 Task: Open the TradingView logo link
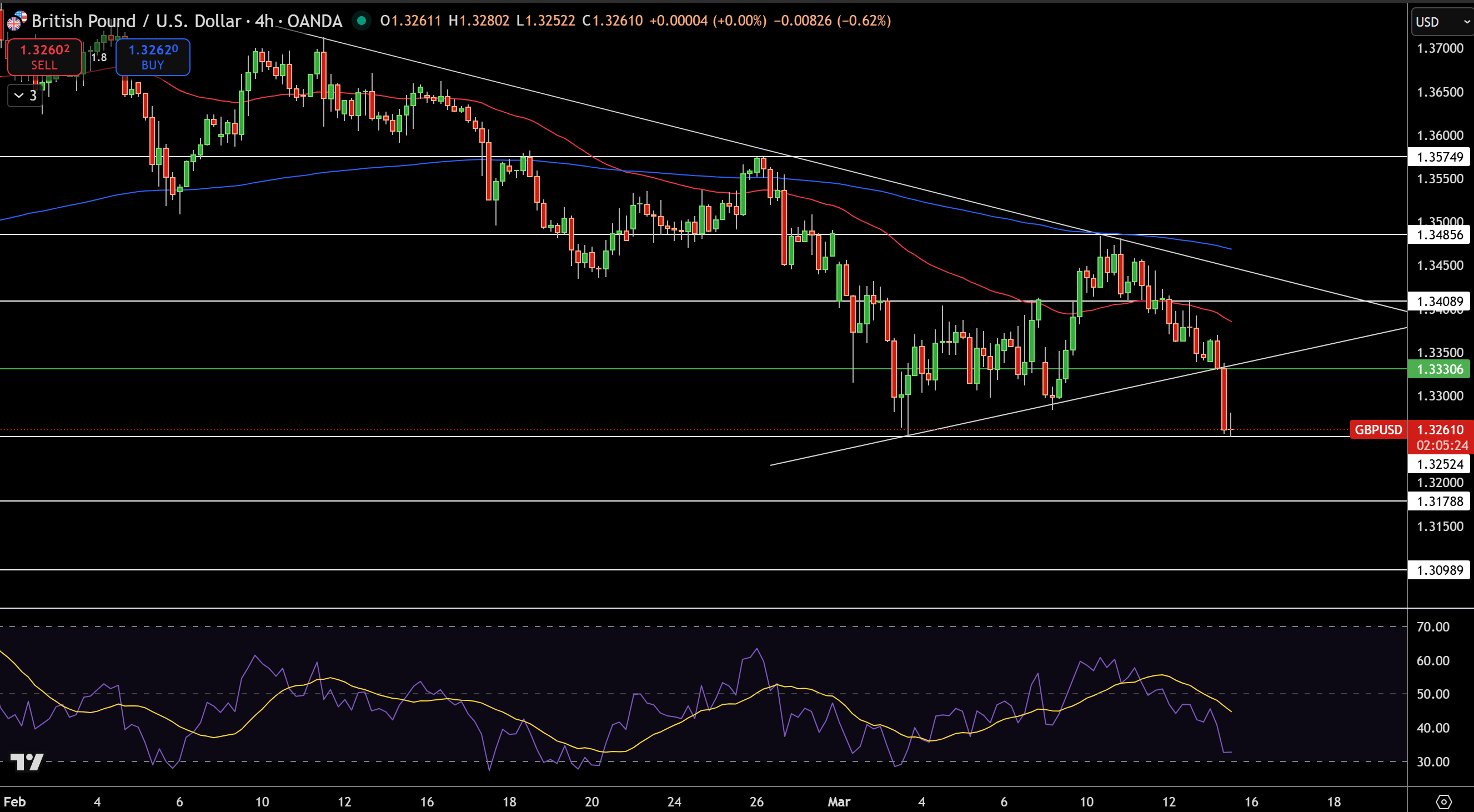coord(27,761)
